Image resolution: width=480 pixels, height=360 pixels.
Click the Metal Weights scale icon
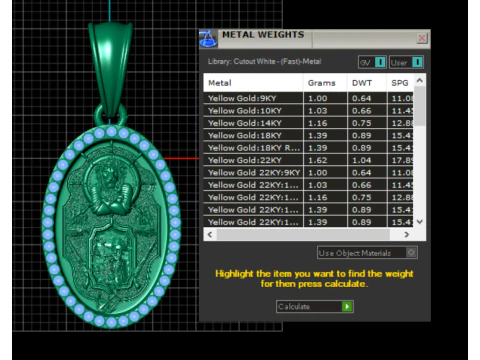[x=208, y=39]
